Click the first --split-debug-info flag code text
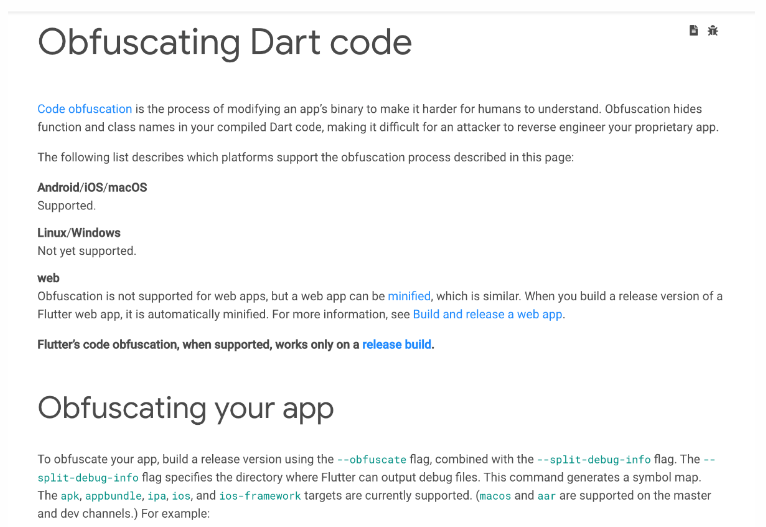The width and height of the screenshot is (766, 527). [594, 460]
